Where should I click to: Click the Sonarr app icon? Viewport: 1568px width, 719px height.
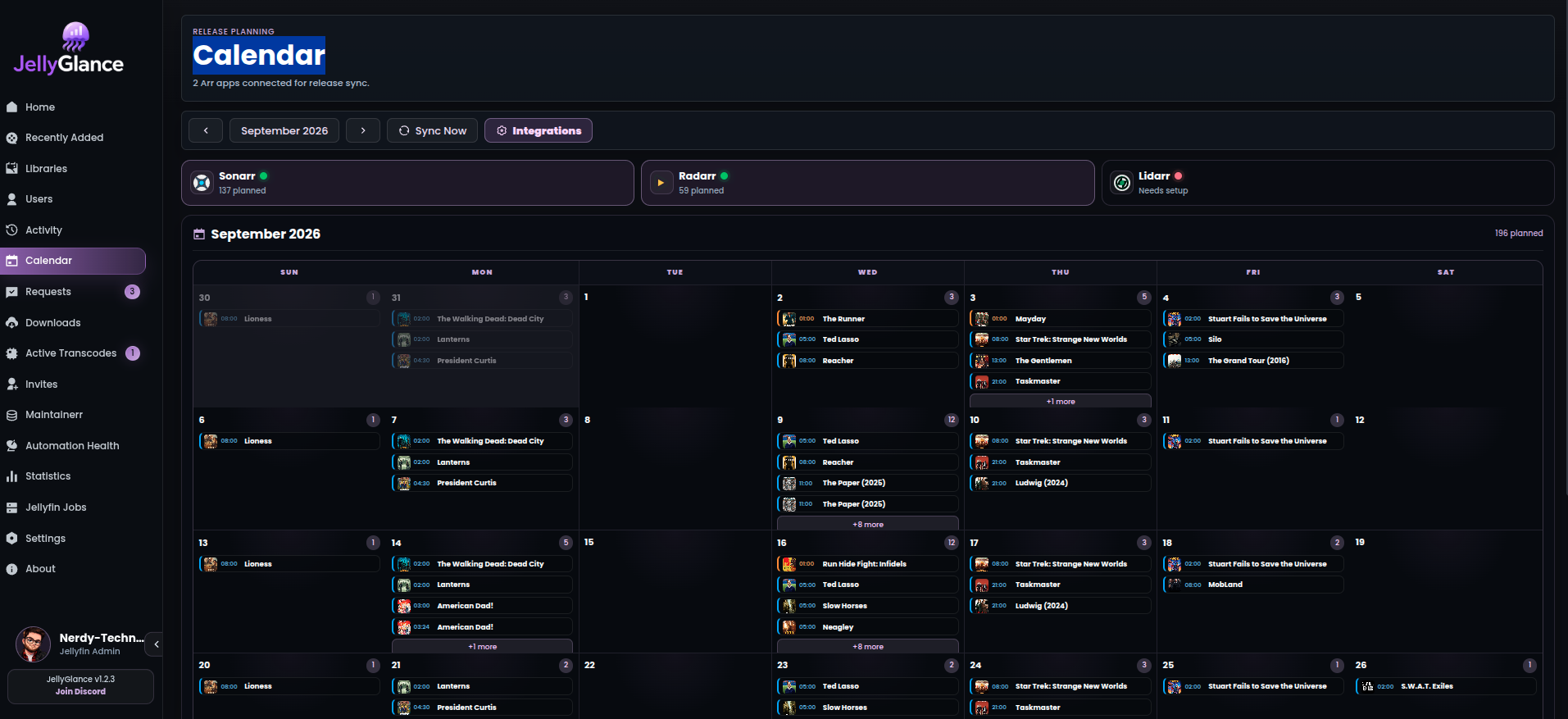[x=202, y=183]
